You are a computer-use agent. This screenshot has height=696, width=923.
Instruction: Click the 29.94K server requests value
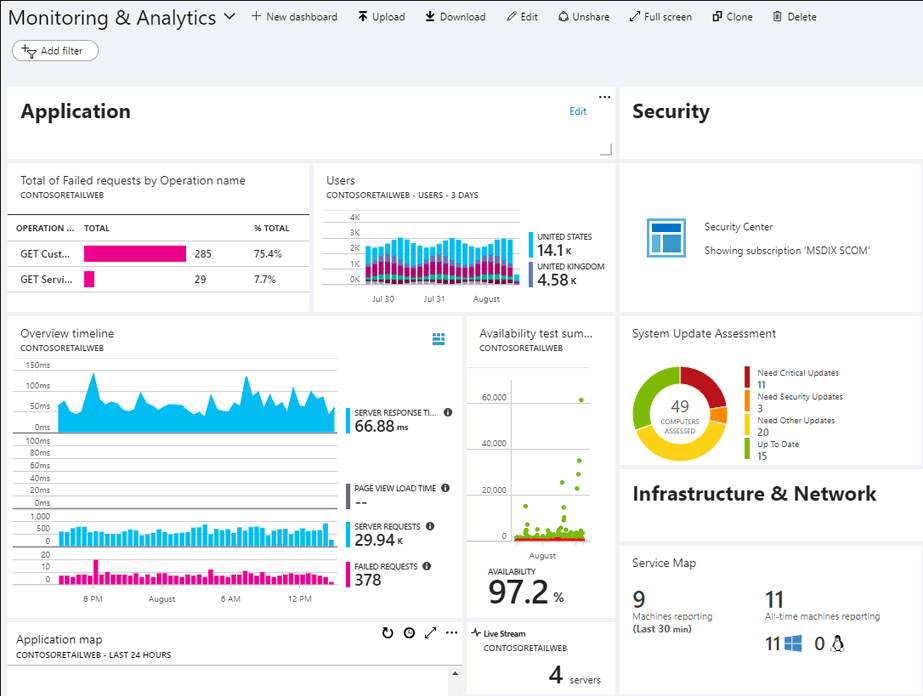pos(379,540)
